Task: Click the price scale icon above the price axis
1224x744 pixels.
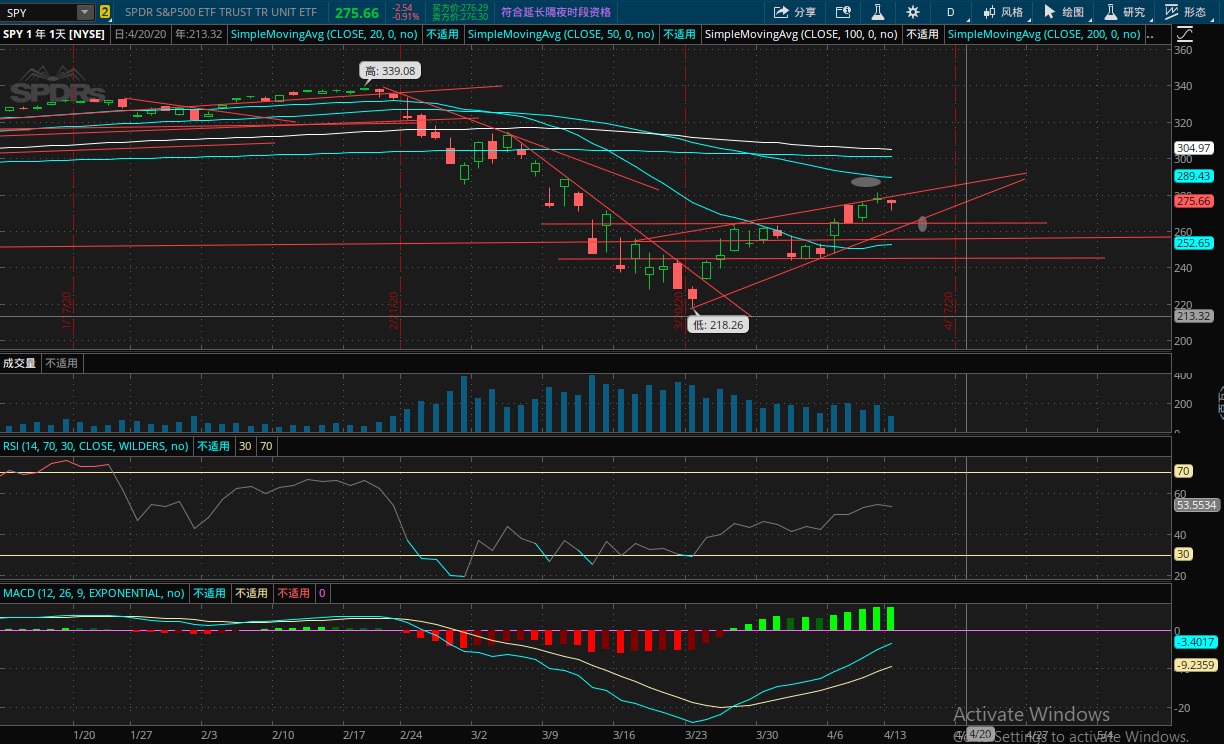Action: [1183, 33]
